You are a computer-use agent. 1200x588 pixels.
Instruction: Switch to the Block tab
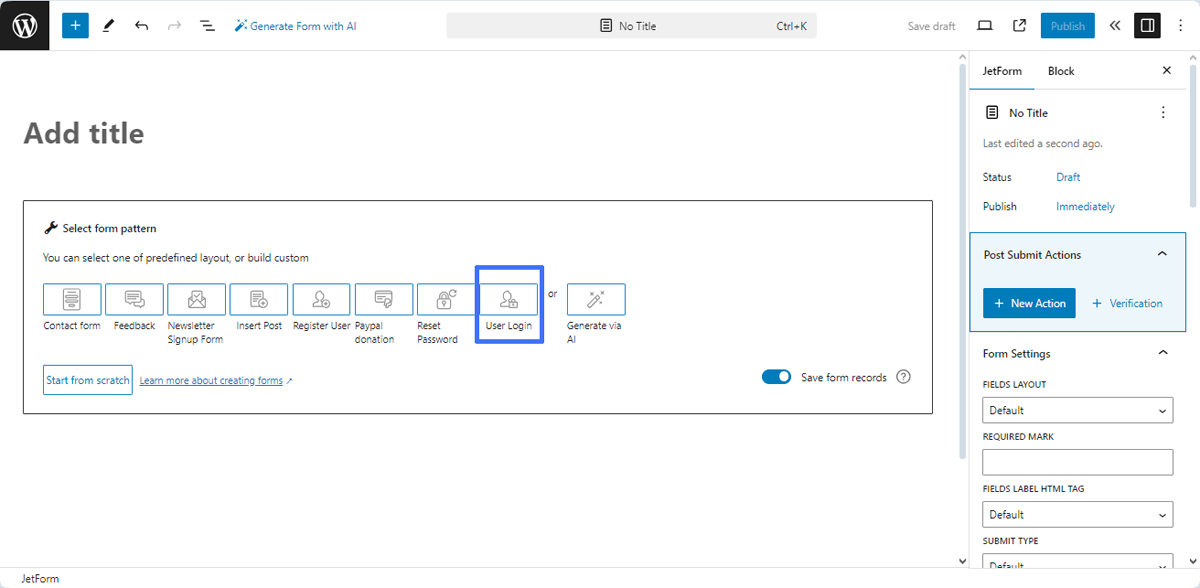pyautogui.click(x=1060, y=70)
